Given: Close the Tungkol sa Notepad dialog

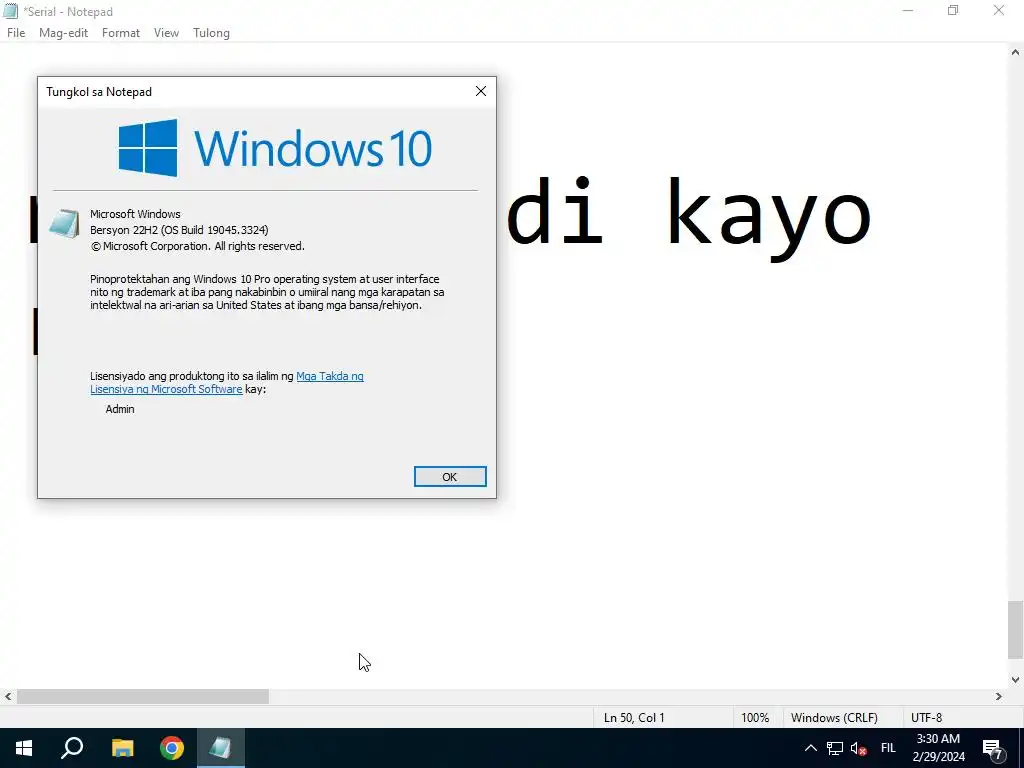Looking at the screenshot, I should tap(481, 91).
